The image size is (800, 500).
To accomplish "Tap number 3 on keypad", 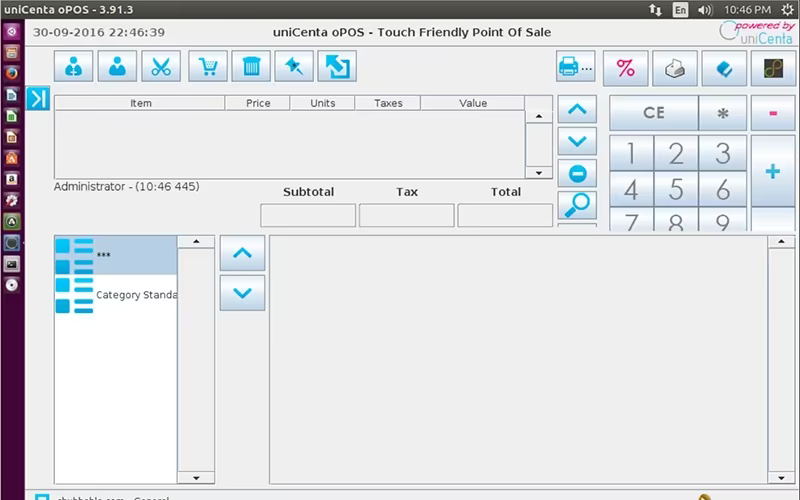I will pos(722,153).
